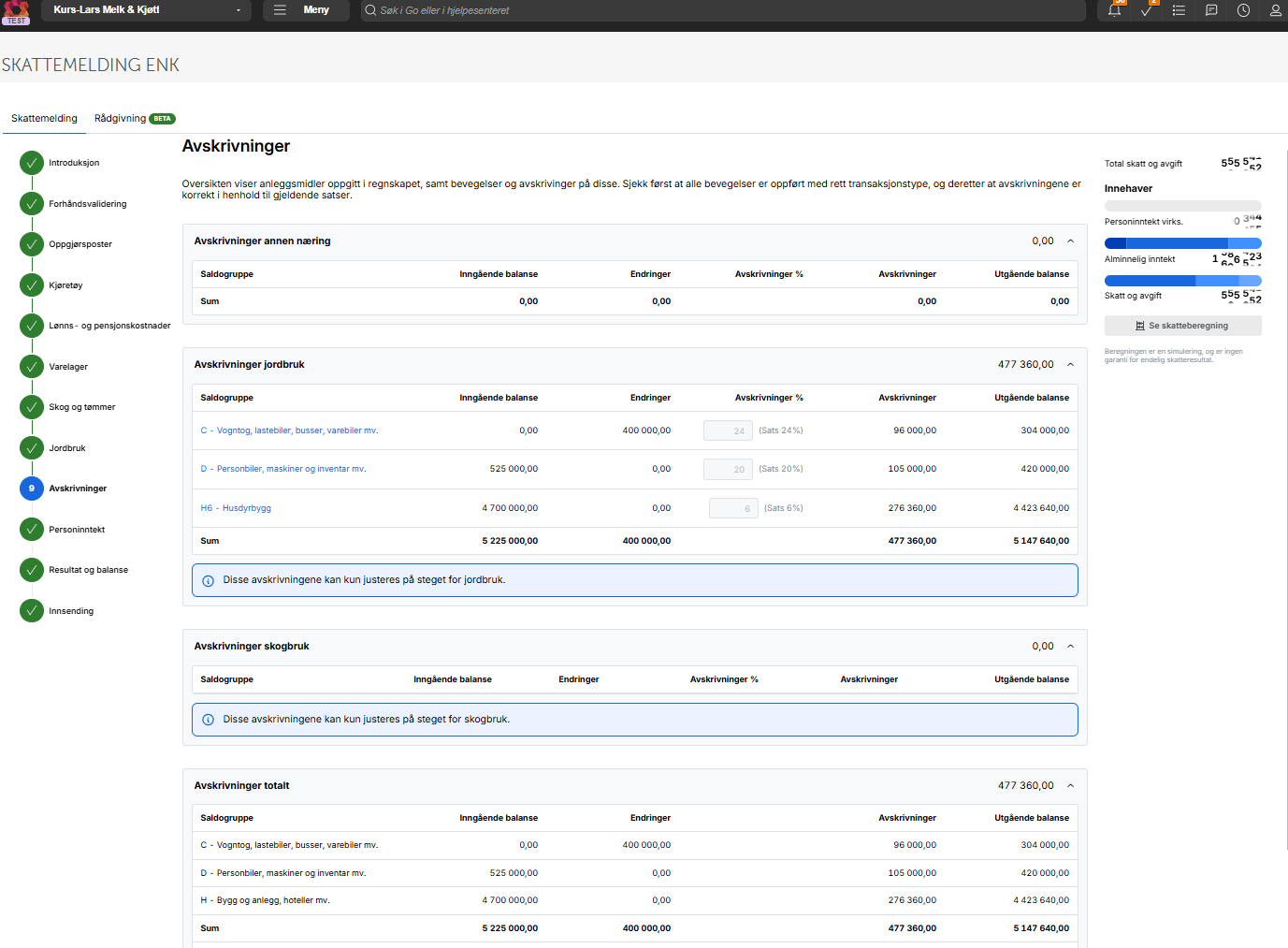Collapse the Avskrivninger skogbruk section
The height and width of the screenshot is (948, 1288).
[1071, 647]
